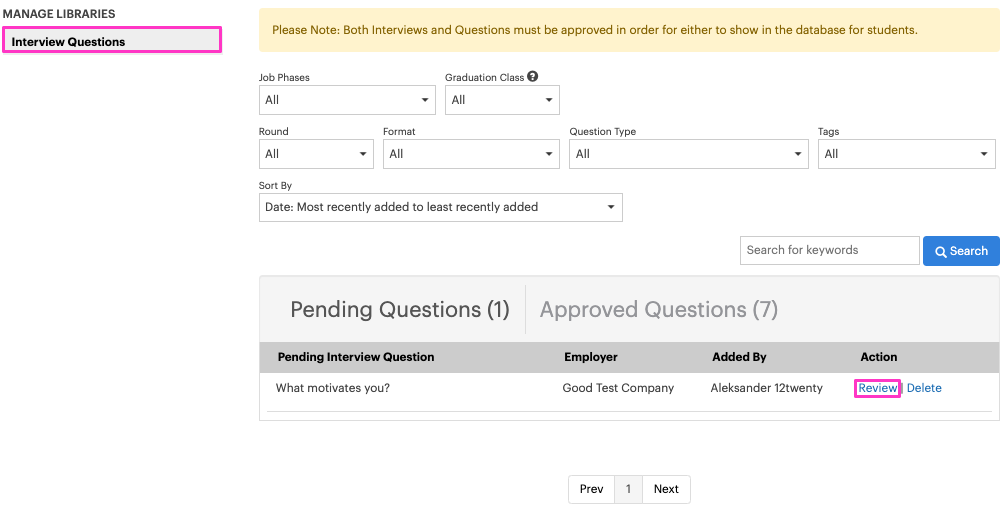
Task: Click the Graduation Class help question-mark icon
Action: click(533, 76)
